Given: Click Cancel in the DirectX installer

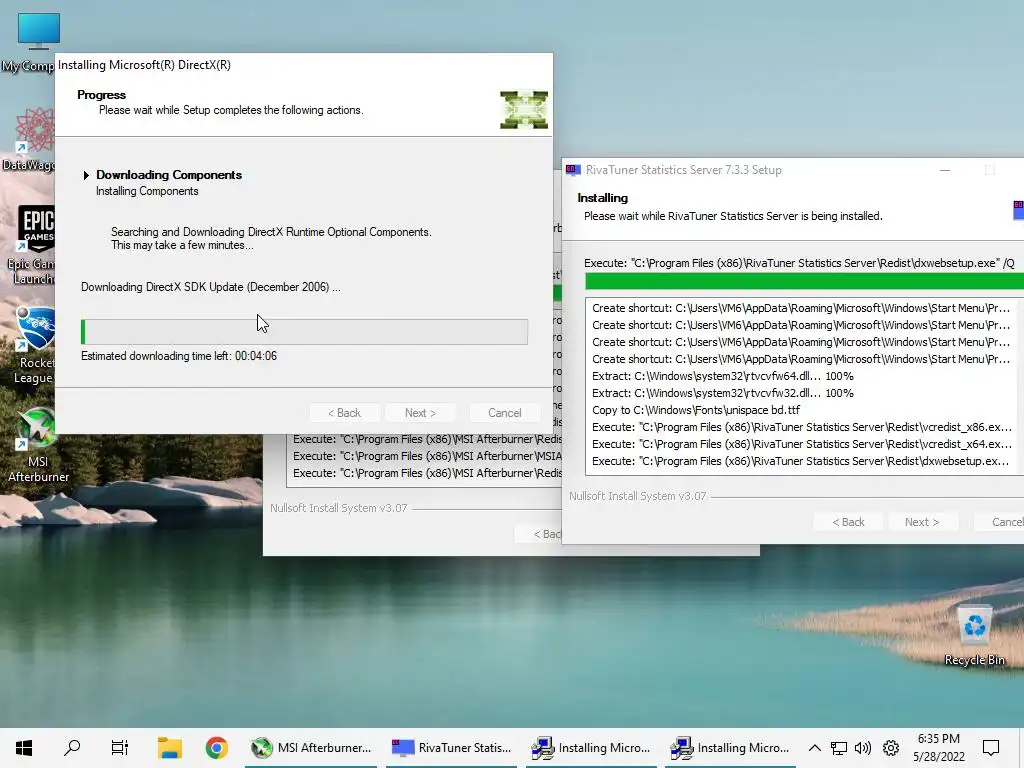Looking at the screenshot, I should tap(504, 413).
